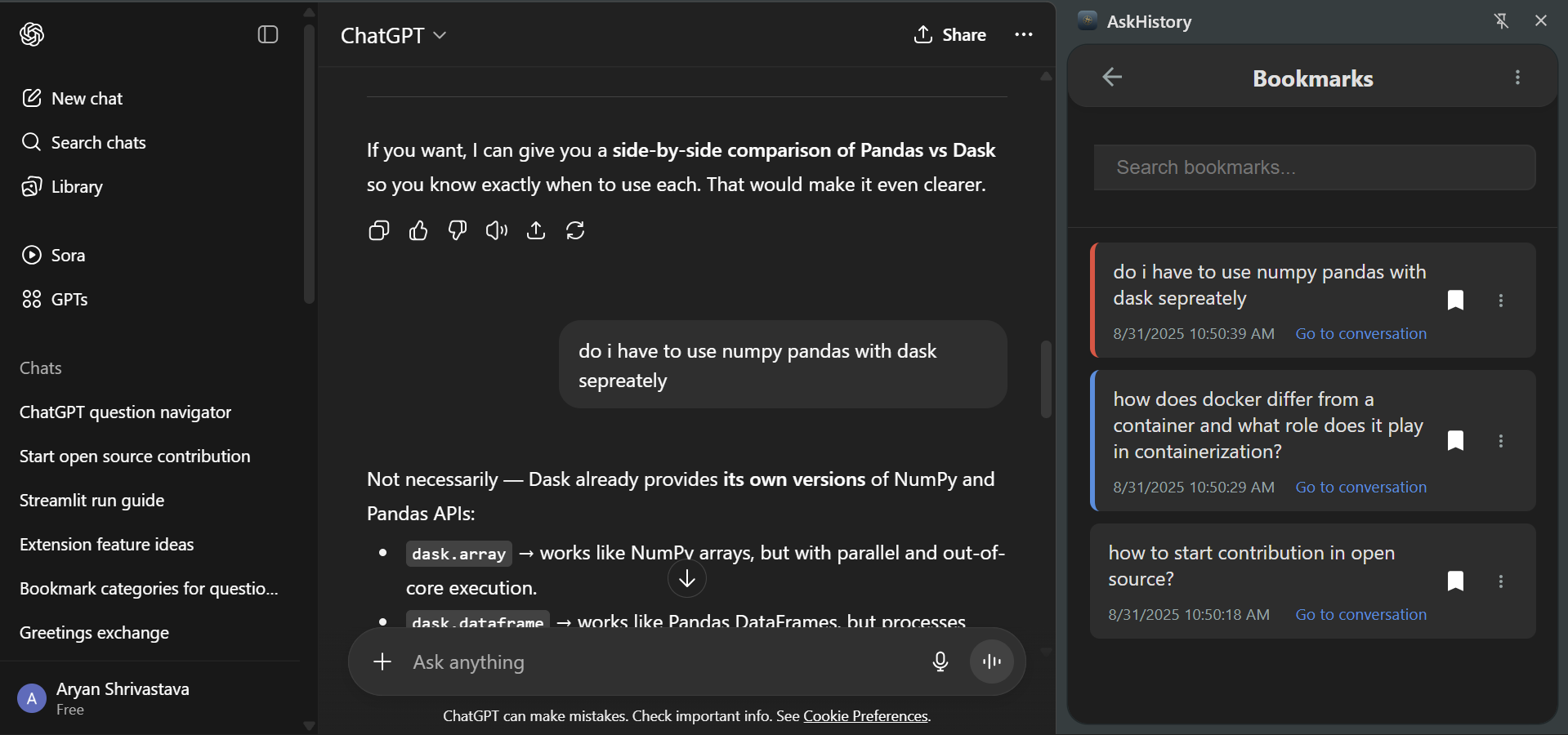Open the Cookie Preferences link
1568x735 pixels.
click(x=865, y=716)
